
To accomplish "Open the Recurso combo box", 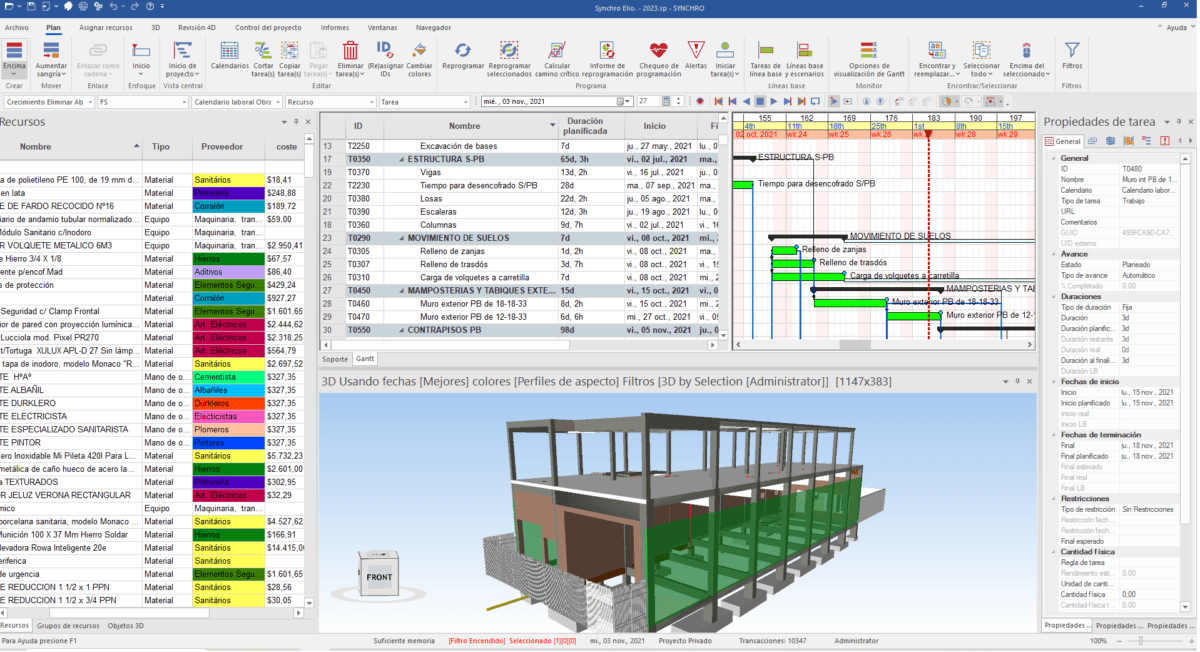I will coord(371,102).
